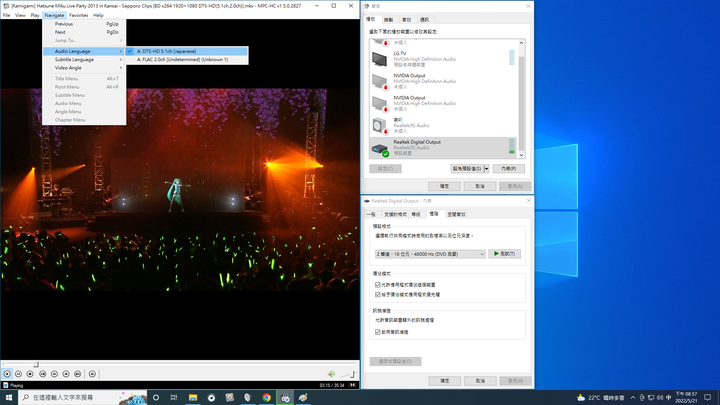Open the Windows Start menu
The image size is (720, 405).
8,398
